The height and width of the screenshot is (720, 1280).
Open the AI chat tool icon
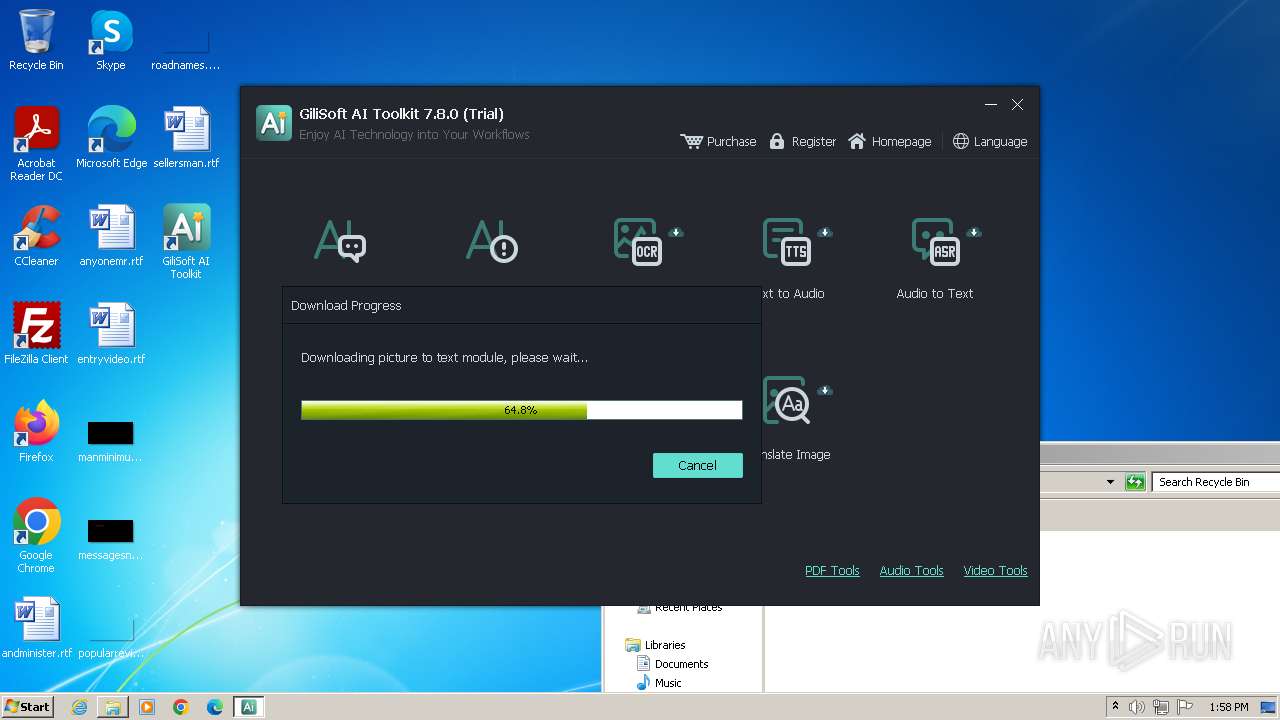340,241
